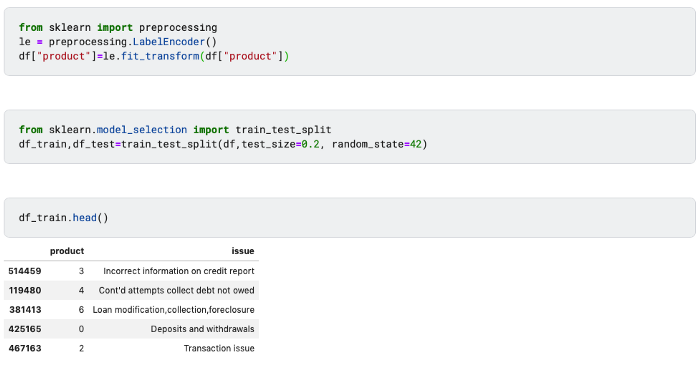This screenshot has height=372, width=700.
Task: Click the LabelEncoder code cell
Action: click(350, 42)
